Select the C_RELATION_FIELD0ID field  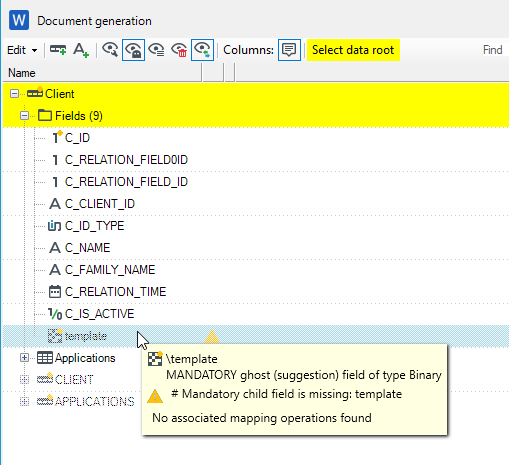(x=126, y=160)
